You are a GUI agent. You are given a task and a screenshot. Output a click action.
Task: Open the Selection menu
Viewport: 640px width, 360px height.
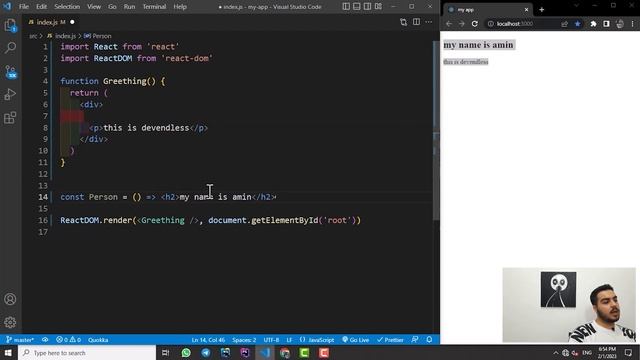pos(67,7)
